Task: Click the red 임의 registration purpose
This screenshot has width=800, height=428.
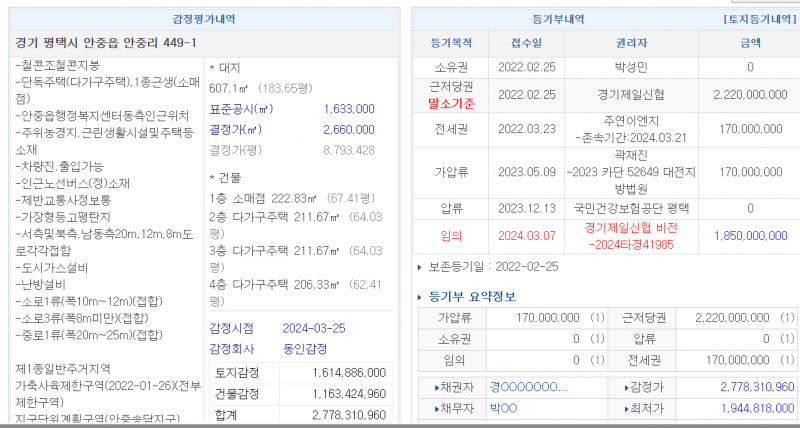Action: pyautogui.click(x=451, y=236)
